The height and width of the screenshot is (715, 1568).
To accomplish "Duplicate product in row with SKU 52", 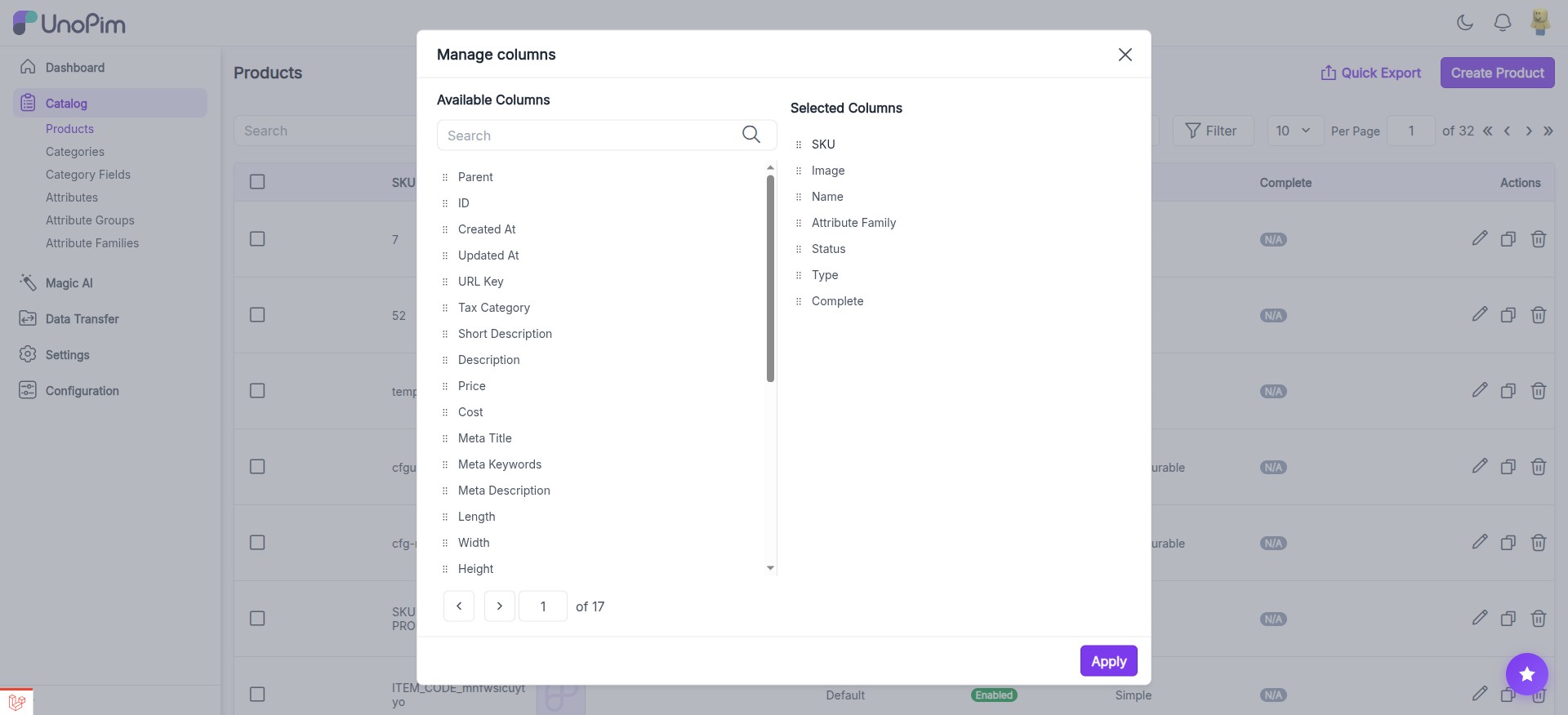I will (1508, 315).
